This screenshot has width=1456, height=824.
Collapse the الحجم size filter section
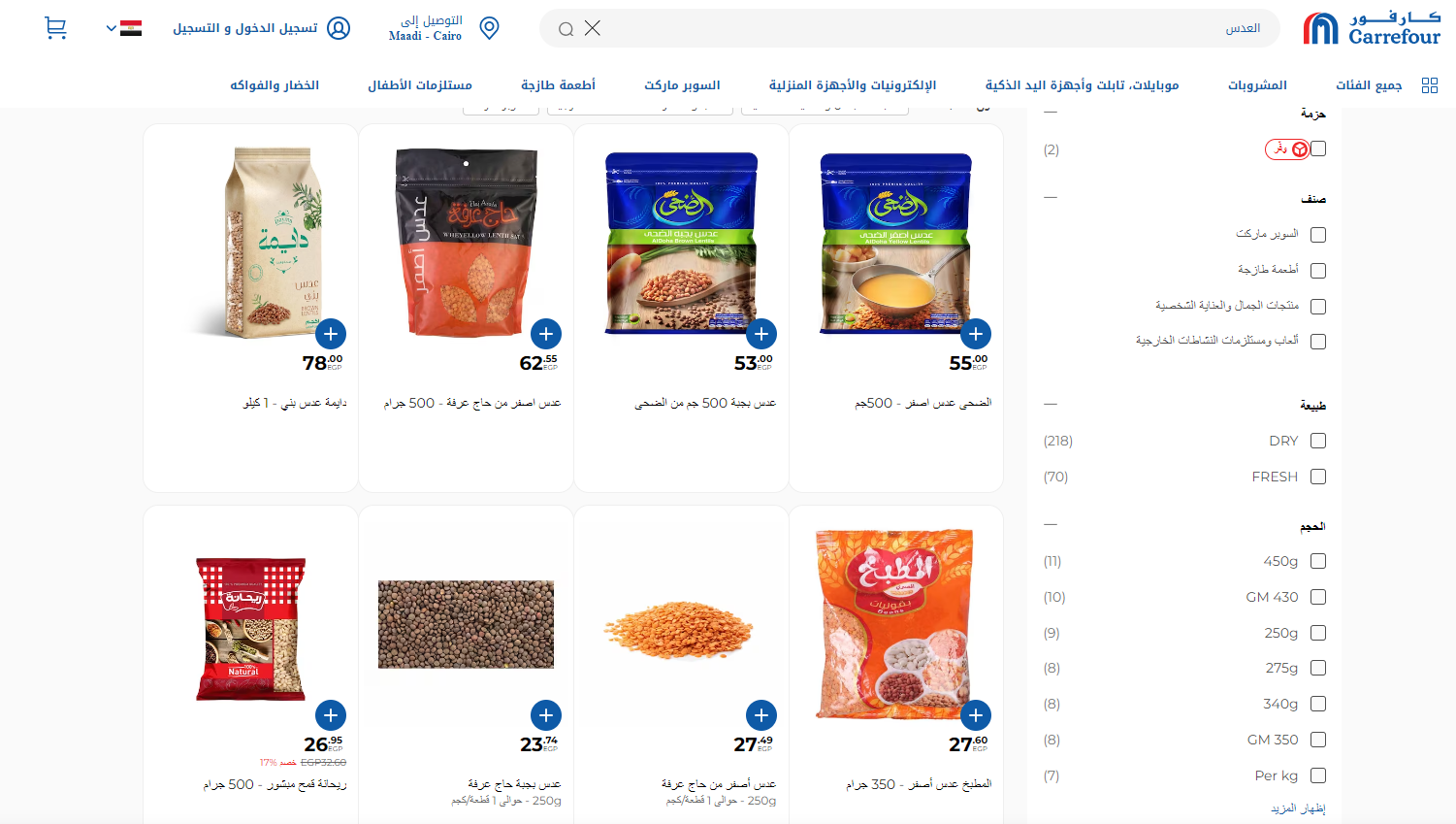(x=1051, y=525)
